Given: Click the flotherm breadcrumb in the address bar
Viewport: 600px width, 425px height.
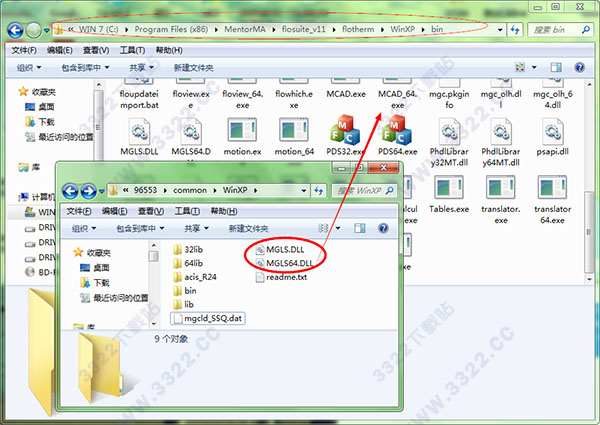Looking at the screenshot, I should 358,29.
